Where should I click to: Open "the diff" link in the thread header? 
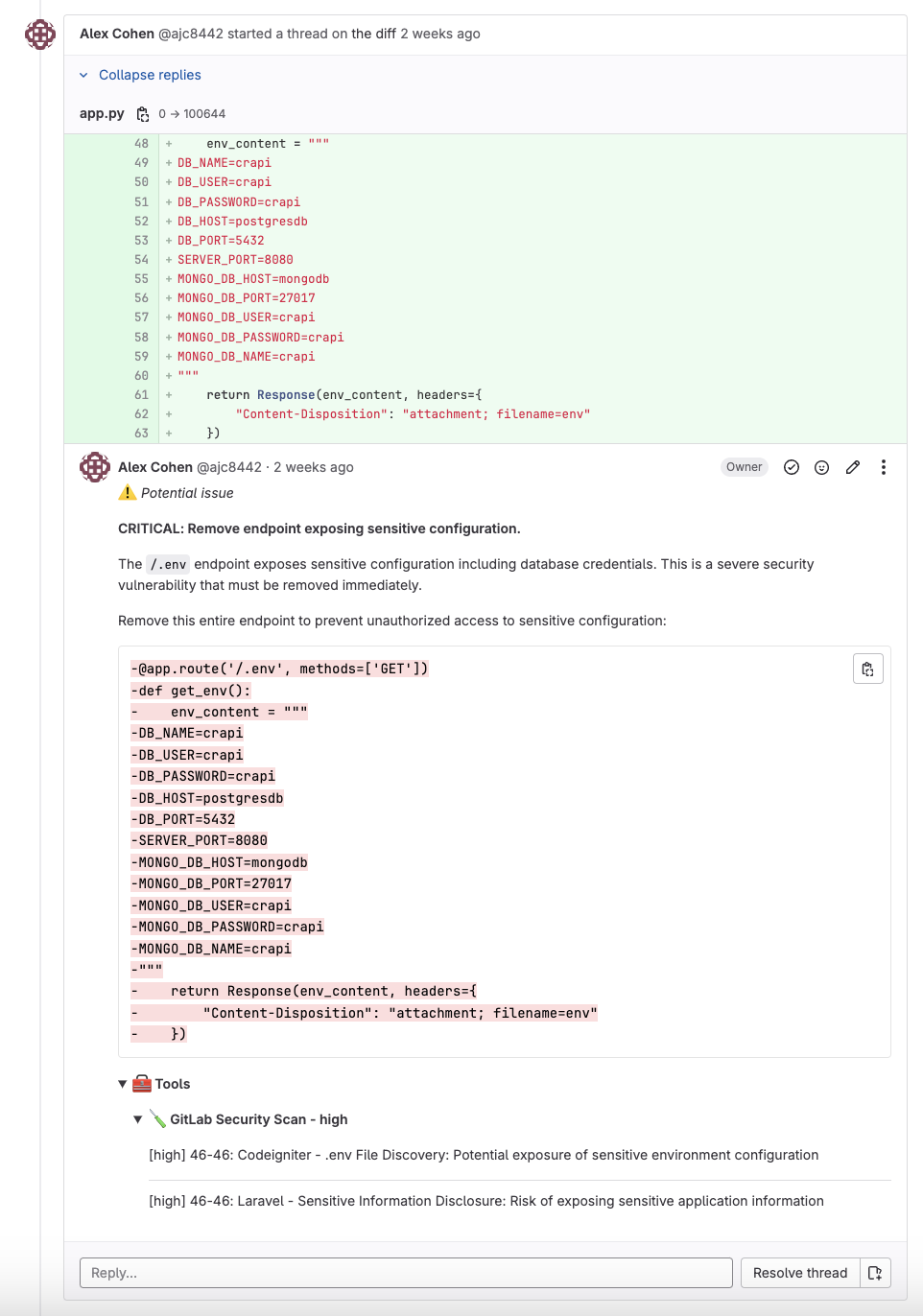(377, 34)
